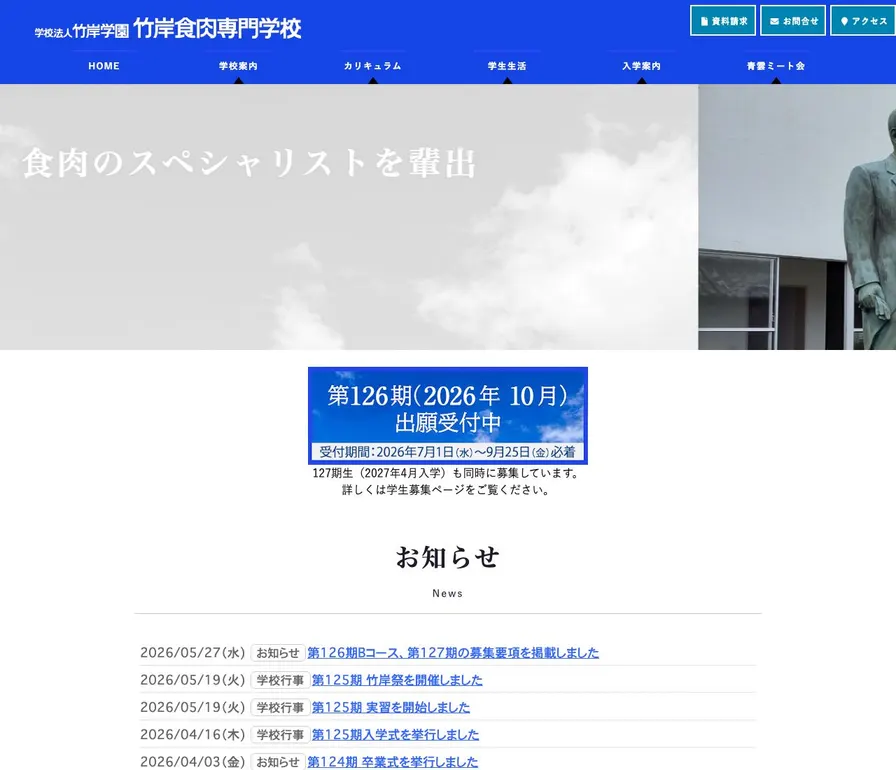Open 第126期Bコース、第127期の募集要項を掲載しました link
Viewport: 896px width, 770px height.
click(x=453, y=652)
